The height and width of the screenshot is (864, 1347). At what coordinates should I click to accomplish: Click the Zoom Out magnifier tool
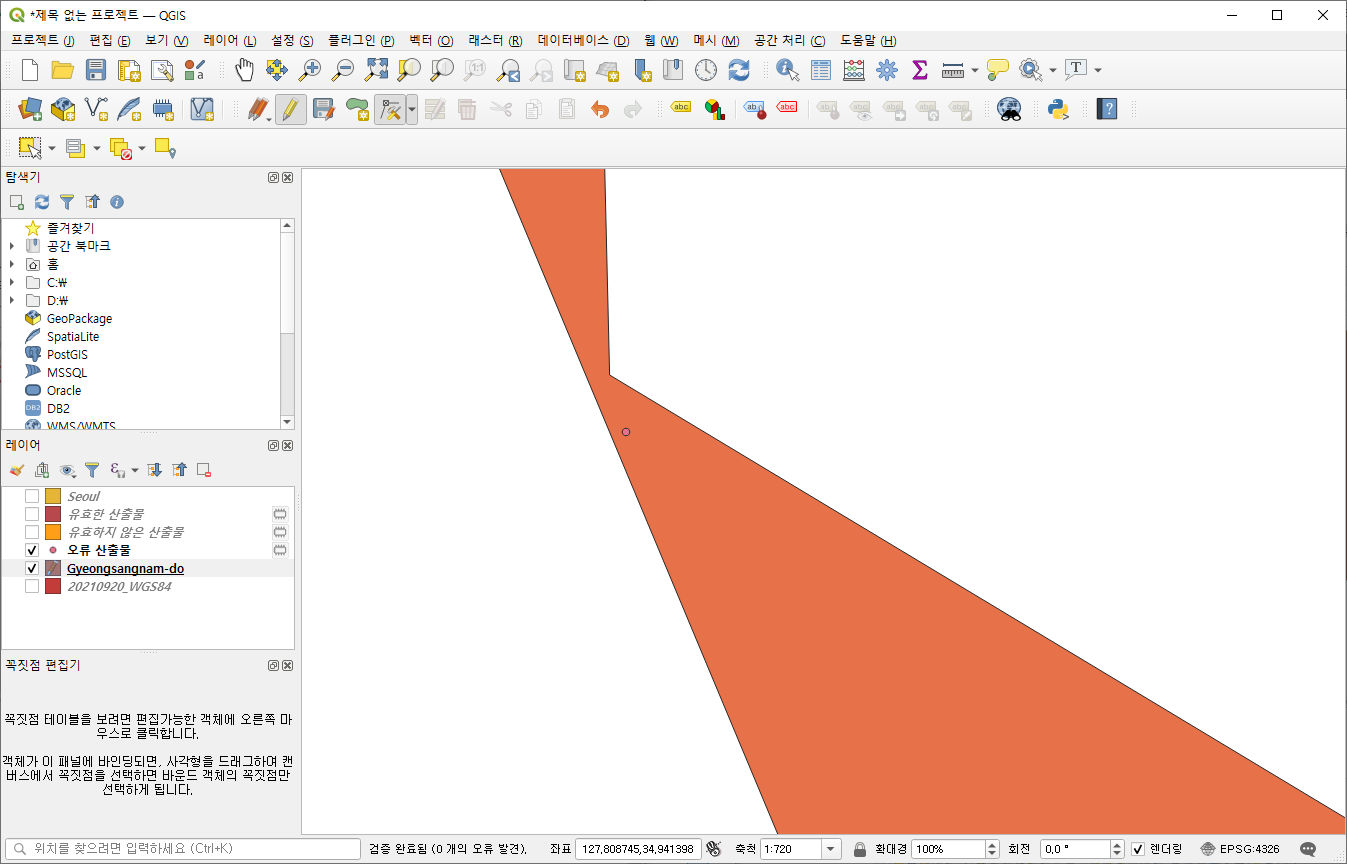(x=343, y=70)
